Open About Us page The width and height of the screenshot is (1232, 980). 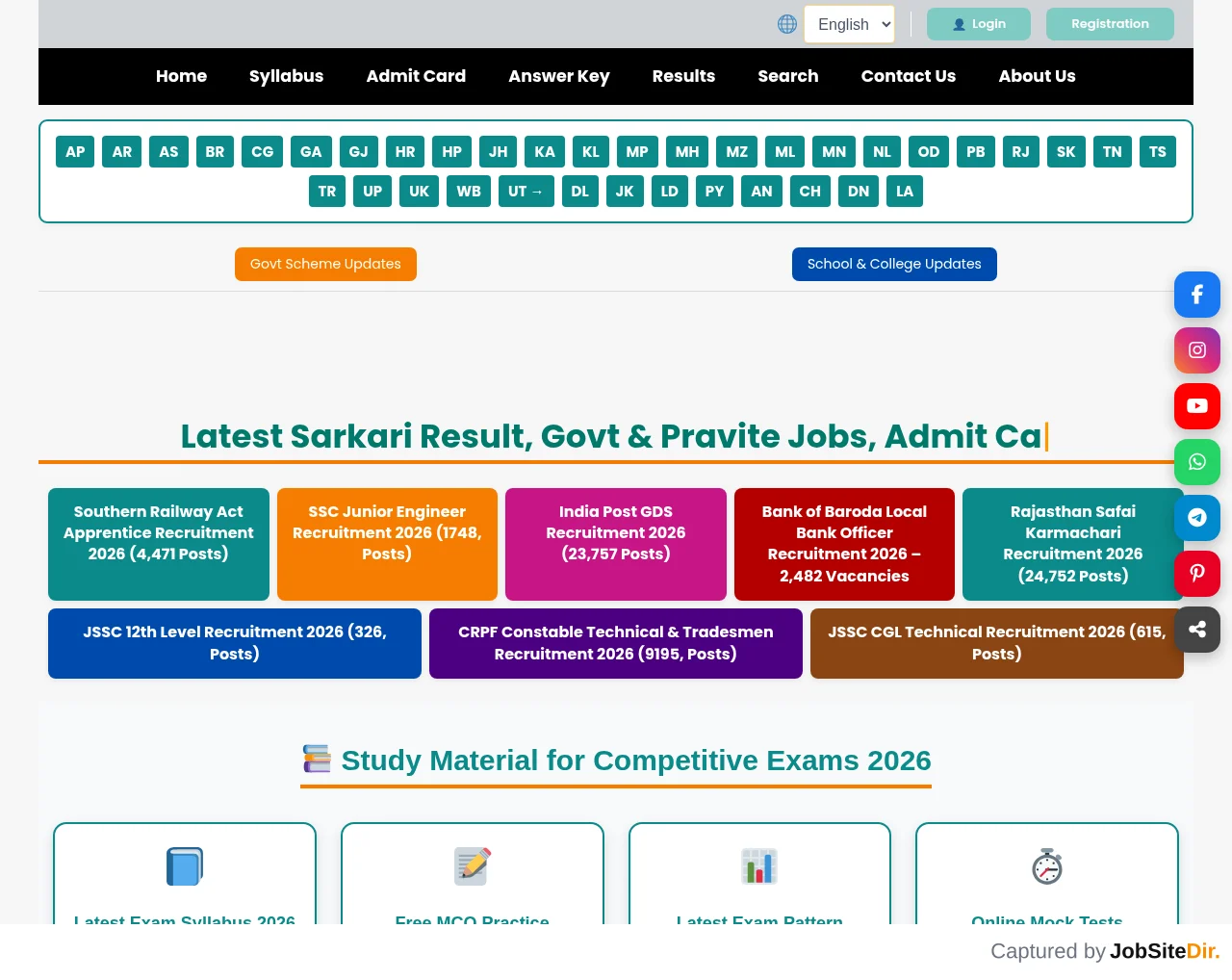point(1037,76)
